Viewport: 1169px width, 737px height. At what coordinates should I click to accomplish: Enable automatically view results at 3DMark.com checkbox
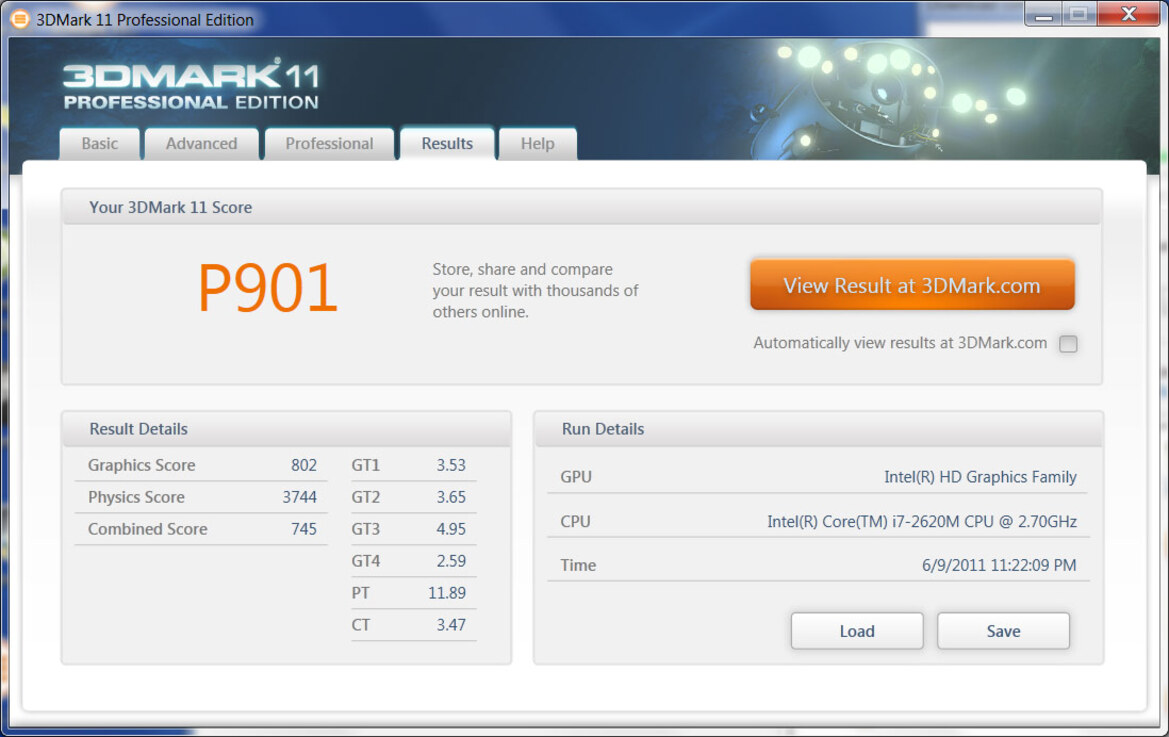1068,344
